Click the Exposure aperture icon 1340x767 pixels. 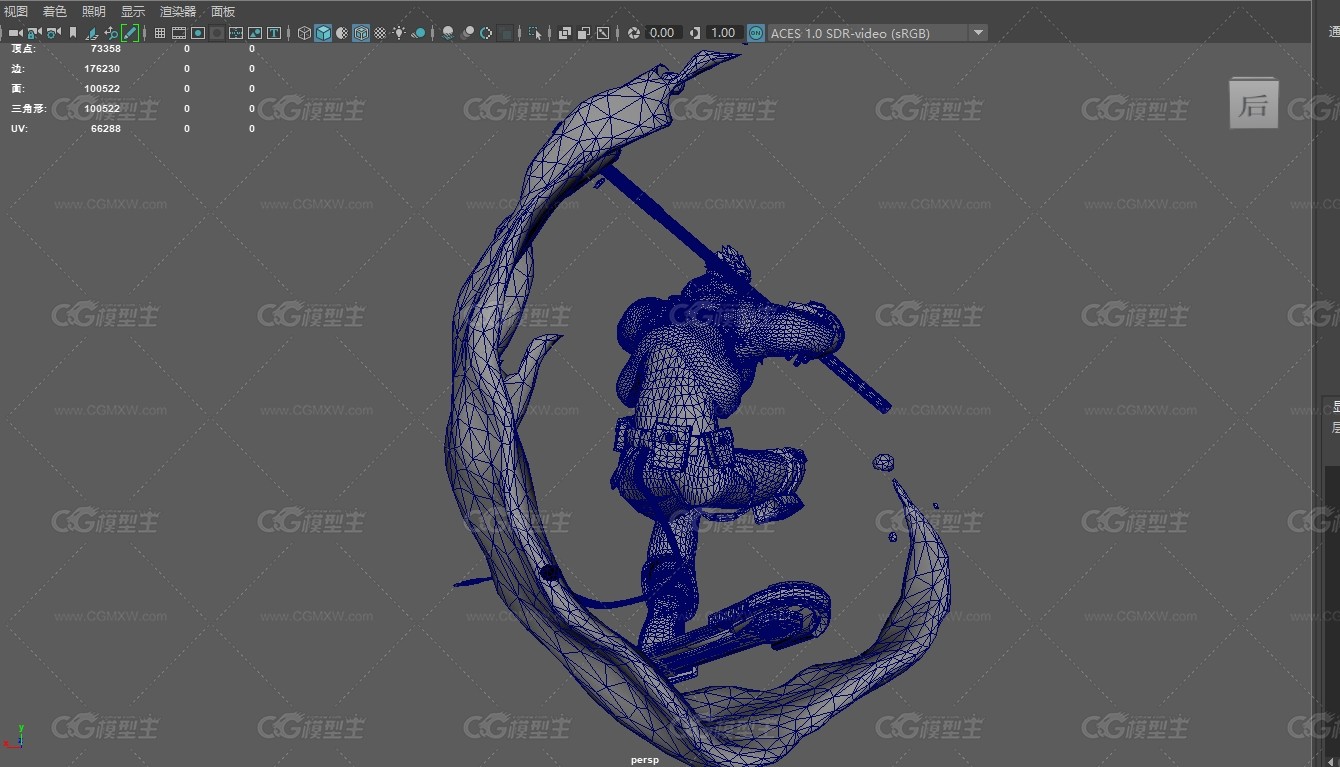point(634,33)
